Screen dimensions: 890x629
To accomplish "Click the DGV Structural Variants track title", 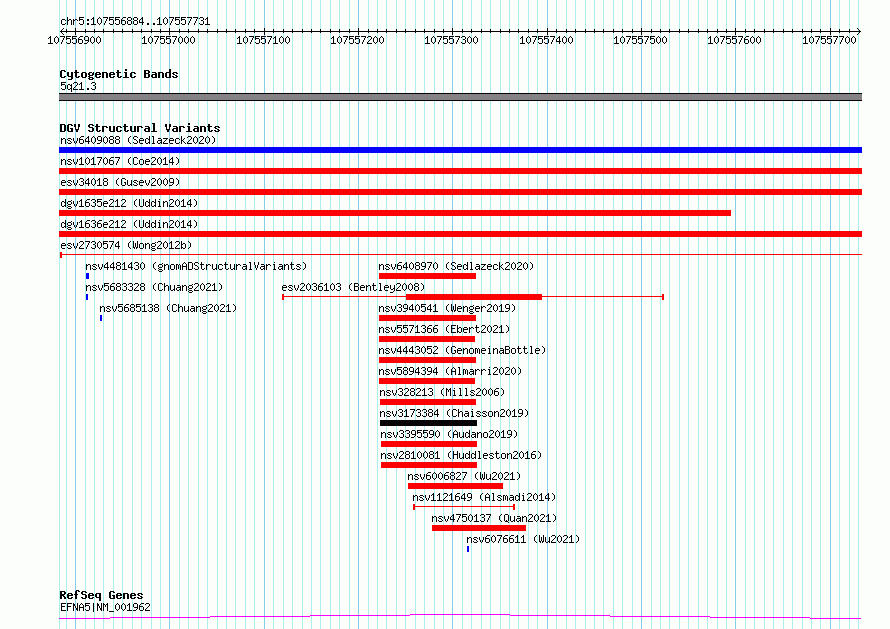I will 140,128.
